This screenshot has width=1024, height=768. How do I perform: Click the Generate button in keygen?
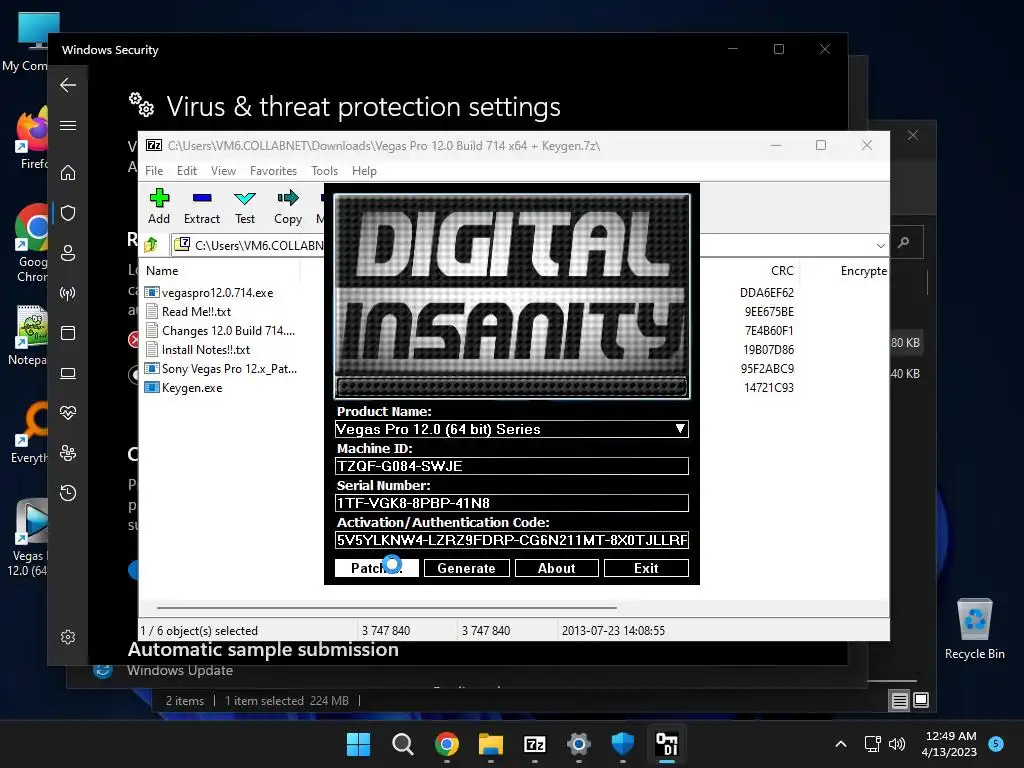466,568
